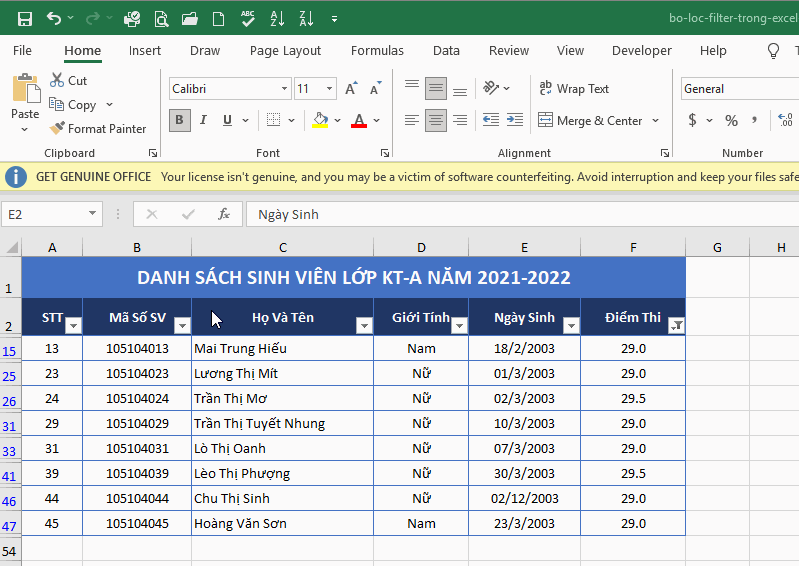799x566 pixels.
Task: Increase font size with larger A icon
Action: pyautogui.click(x=351, y=89)
